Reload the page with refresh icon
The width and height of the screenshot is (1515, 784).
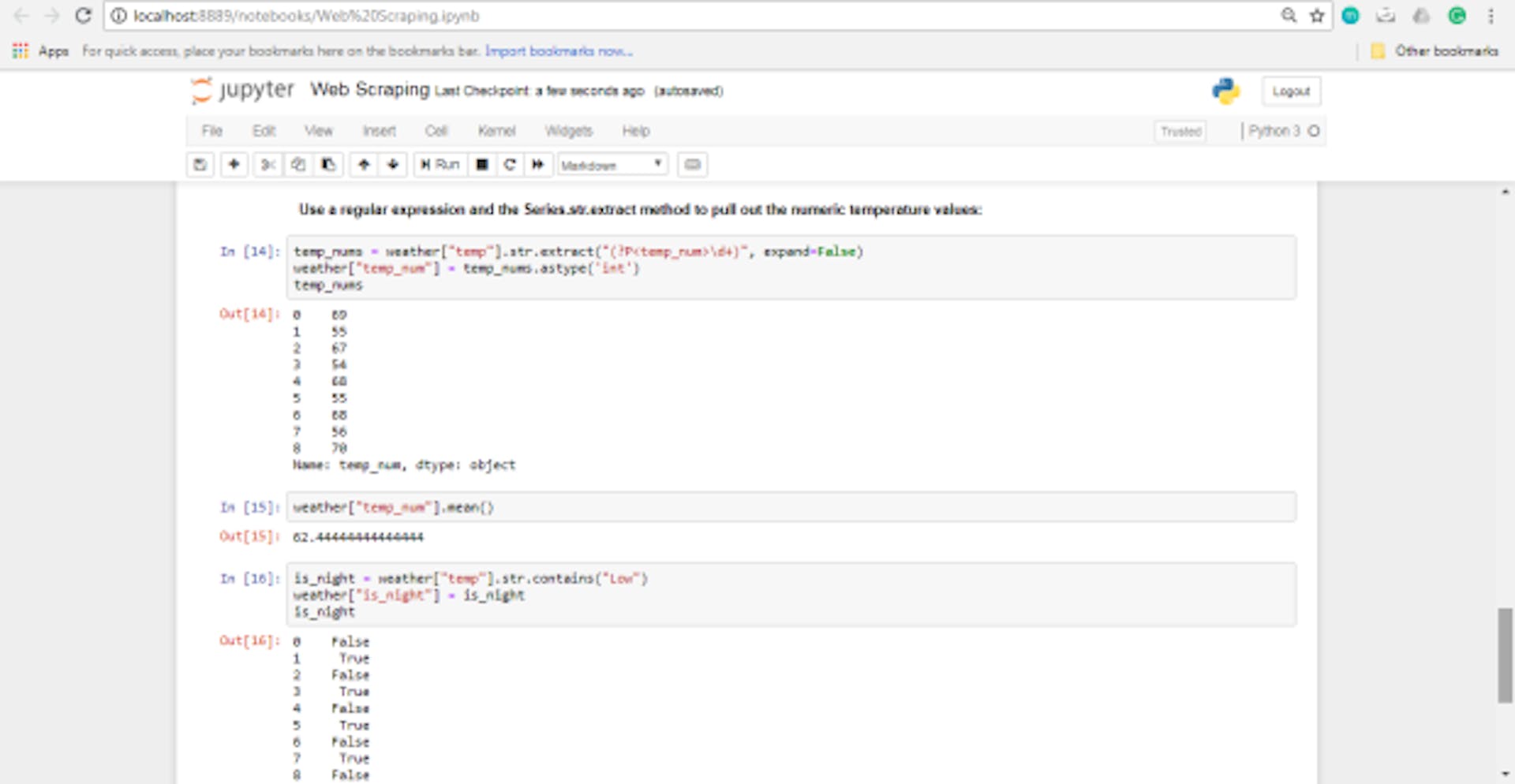click(x=83, y=16)
